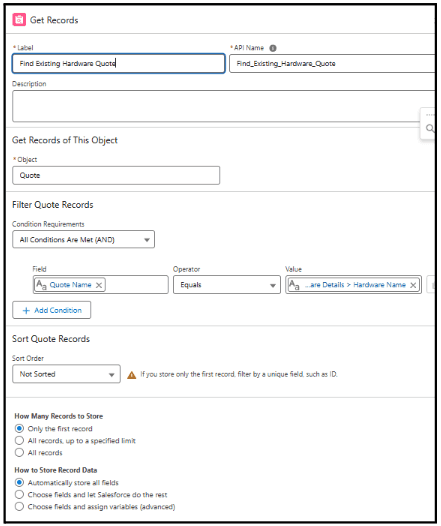
Task: Click the warning triangle icon near Sort Order
Action: (131, 375)
